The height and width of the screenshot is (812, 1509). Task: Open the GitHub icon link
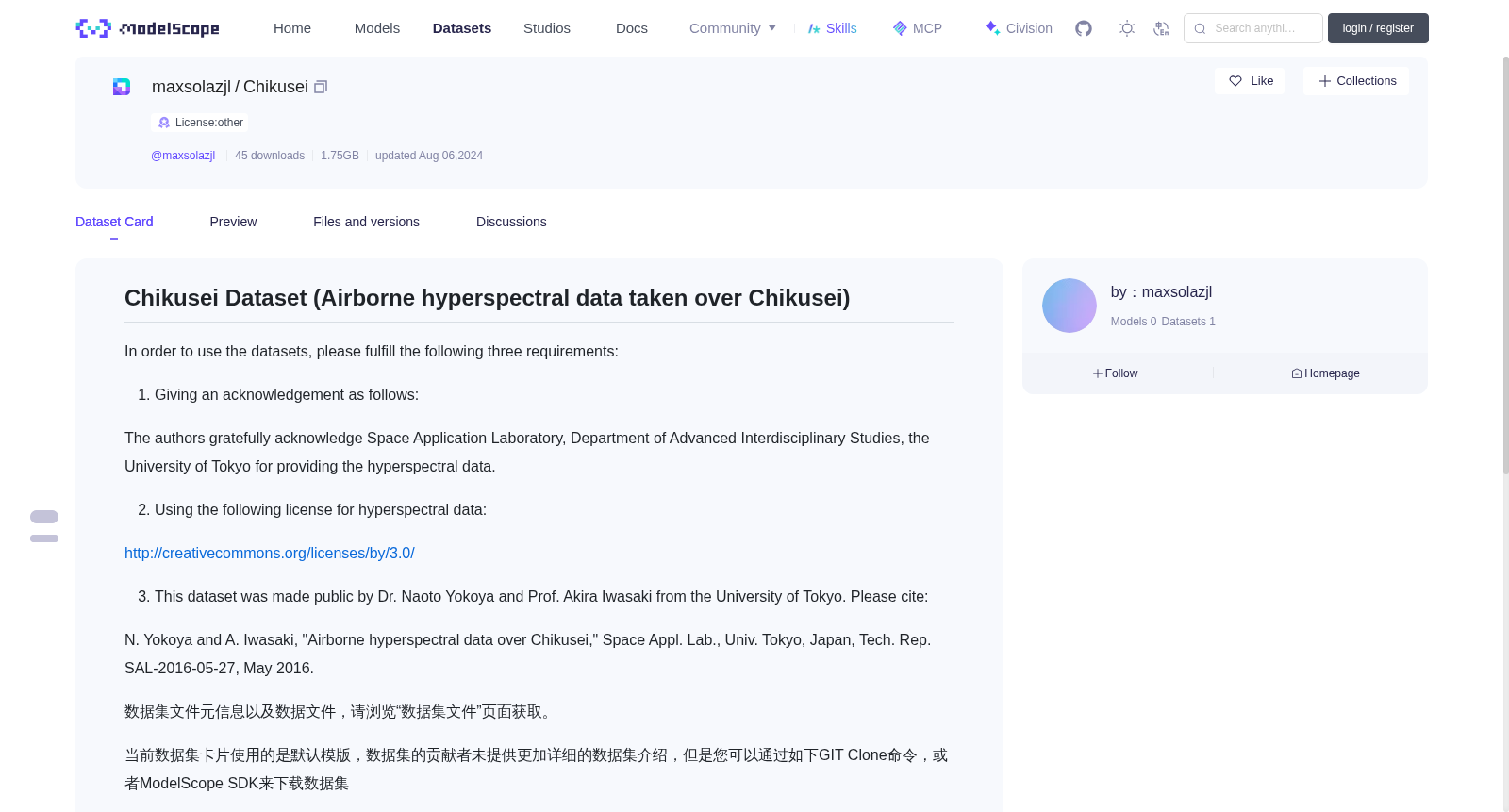tap(1084, 28)
